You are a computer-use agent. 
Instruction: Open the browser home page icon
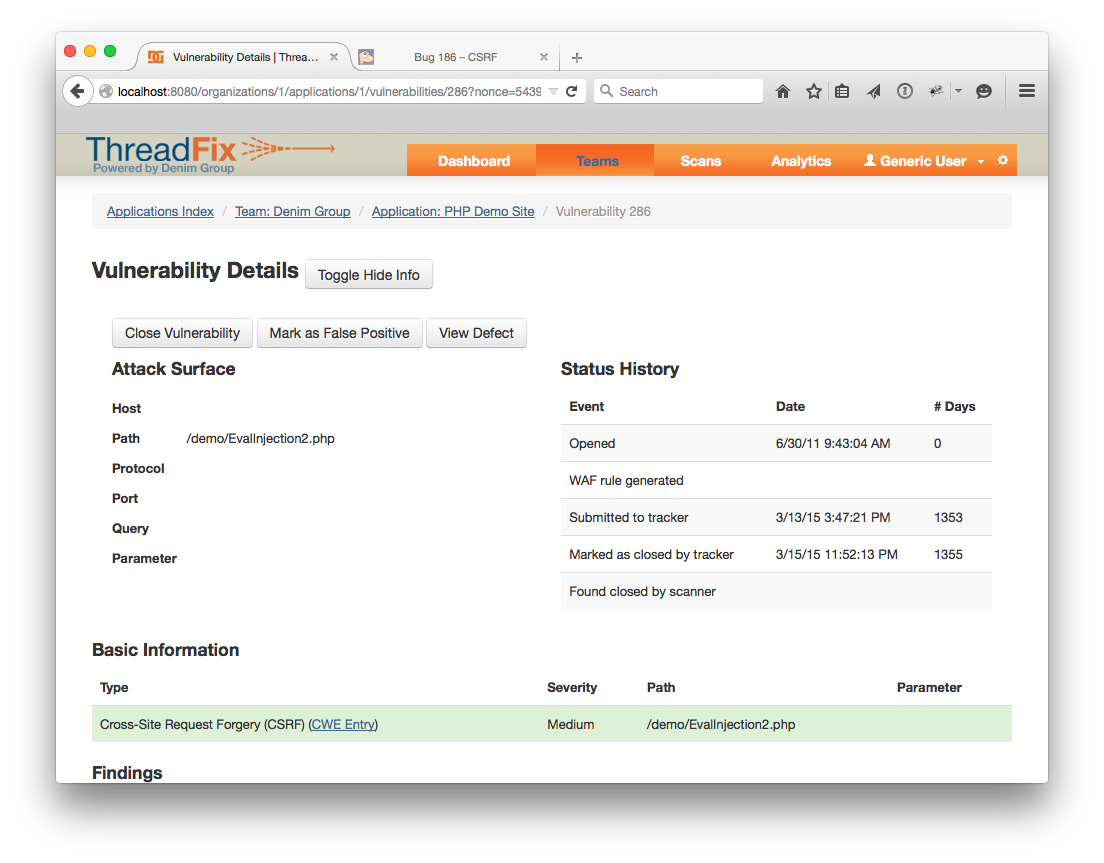point(783,92)
